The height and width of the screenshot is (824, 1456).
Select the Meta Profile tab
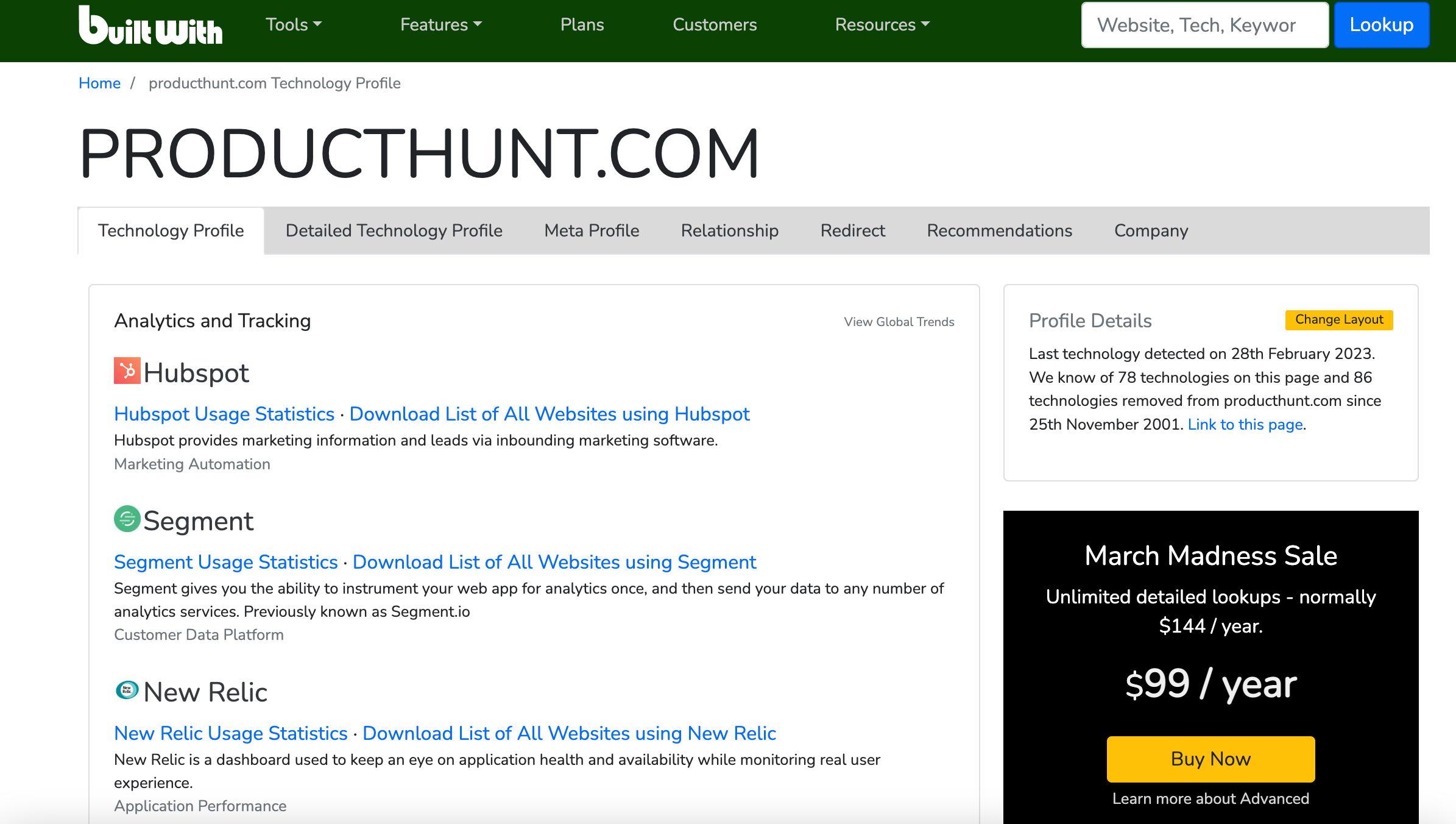[591, 231]
